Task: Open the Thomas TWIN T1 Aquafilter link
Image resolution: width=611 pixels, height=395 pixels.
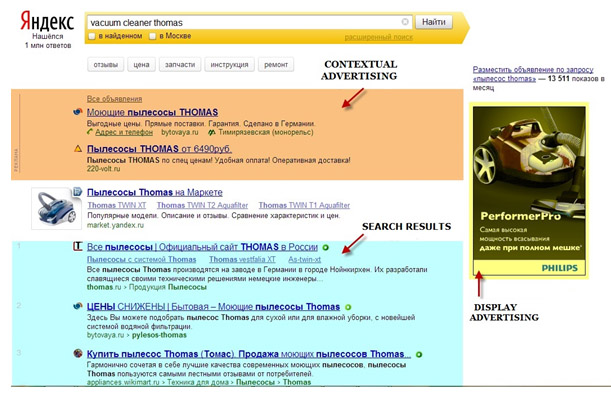Action: [304, 205]
